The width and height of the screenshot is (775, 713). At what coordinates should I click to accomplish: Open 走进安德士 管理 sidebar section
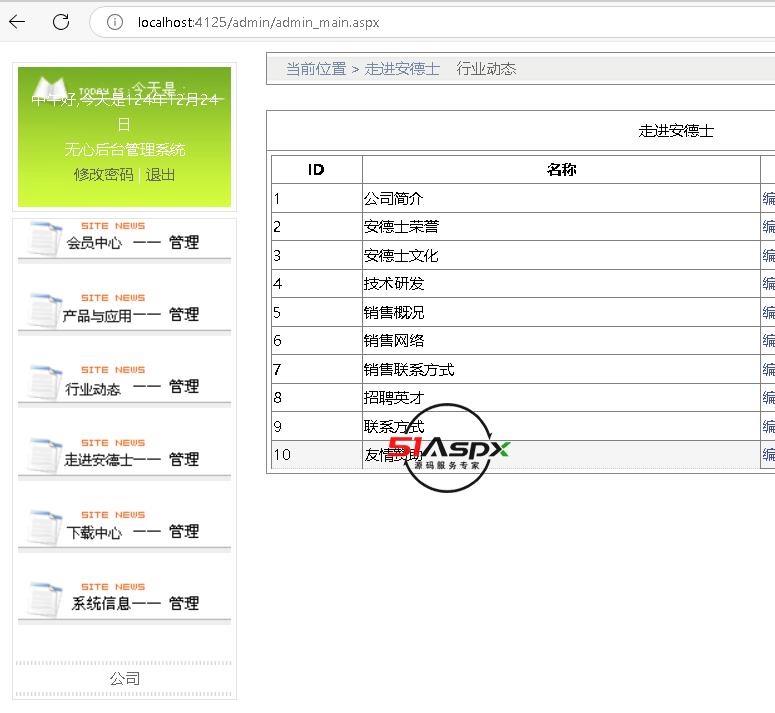125,457
